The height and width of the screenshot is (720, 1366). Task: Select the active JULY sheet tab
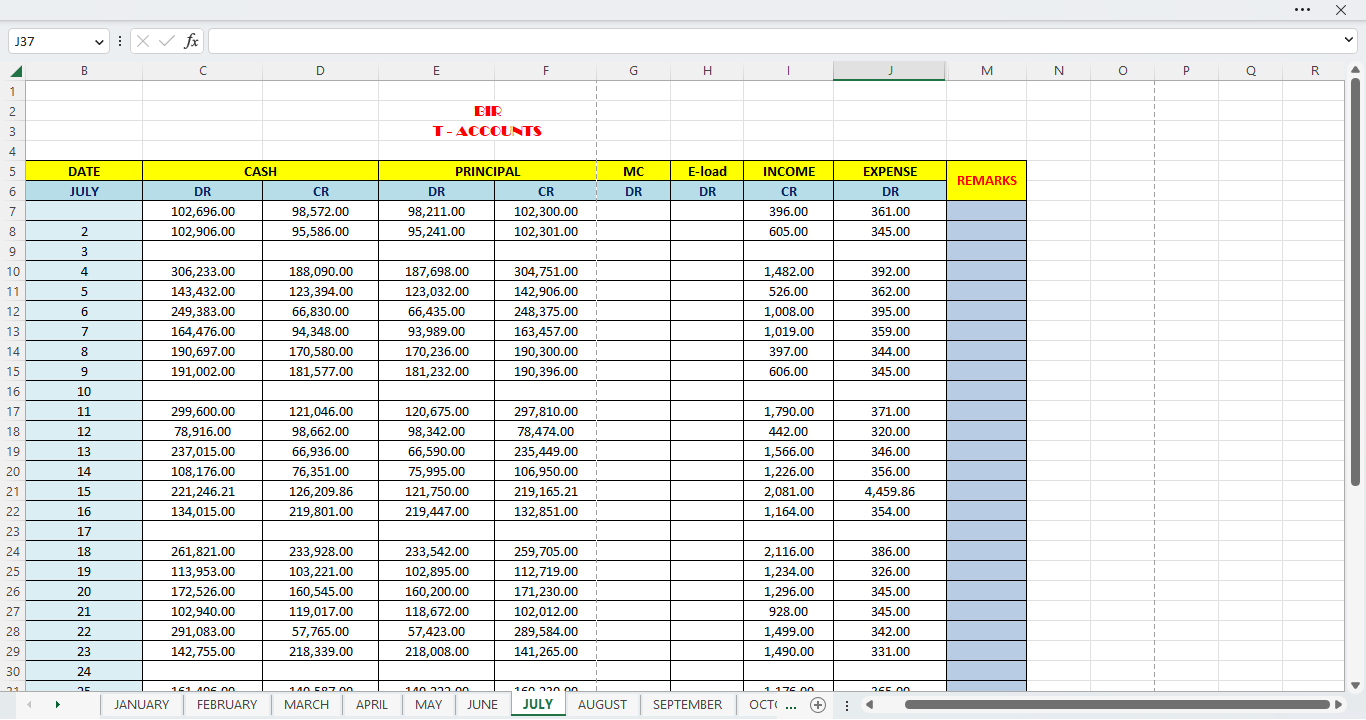click(538, 705)
